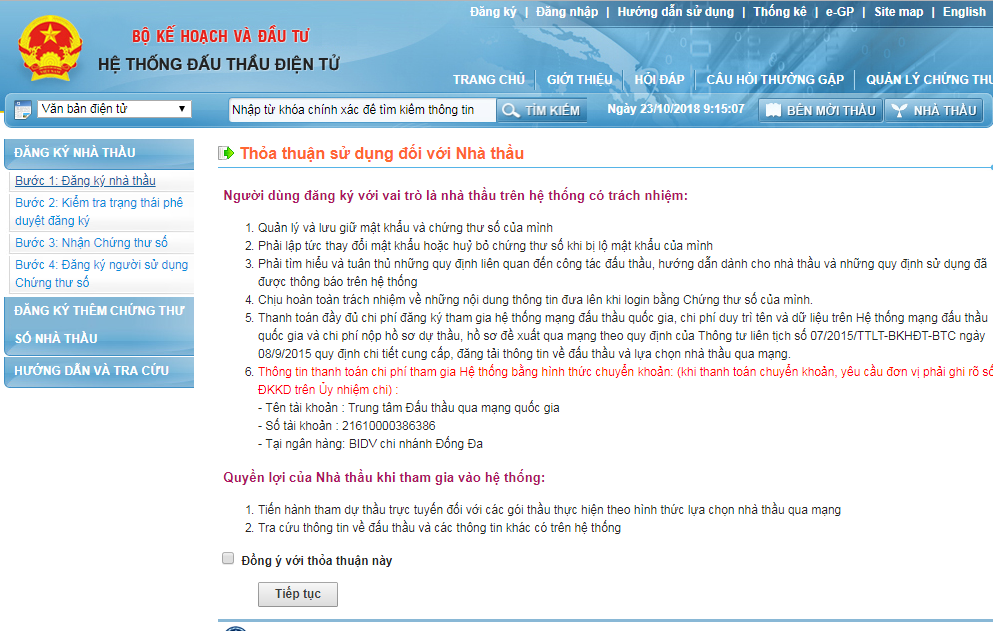Screen dimensions: 993x631
Task: Open Bước 2: Kiểm tra trạng thái phê duyệt
Action: (x=99, y=212)
